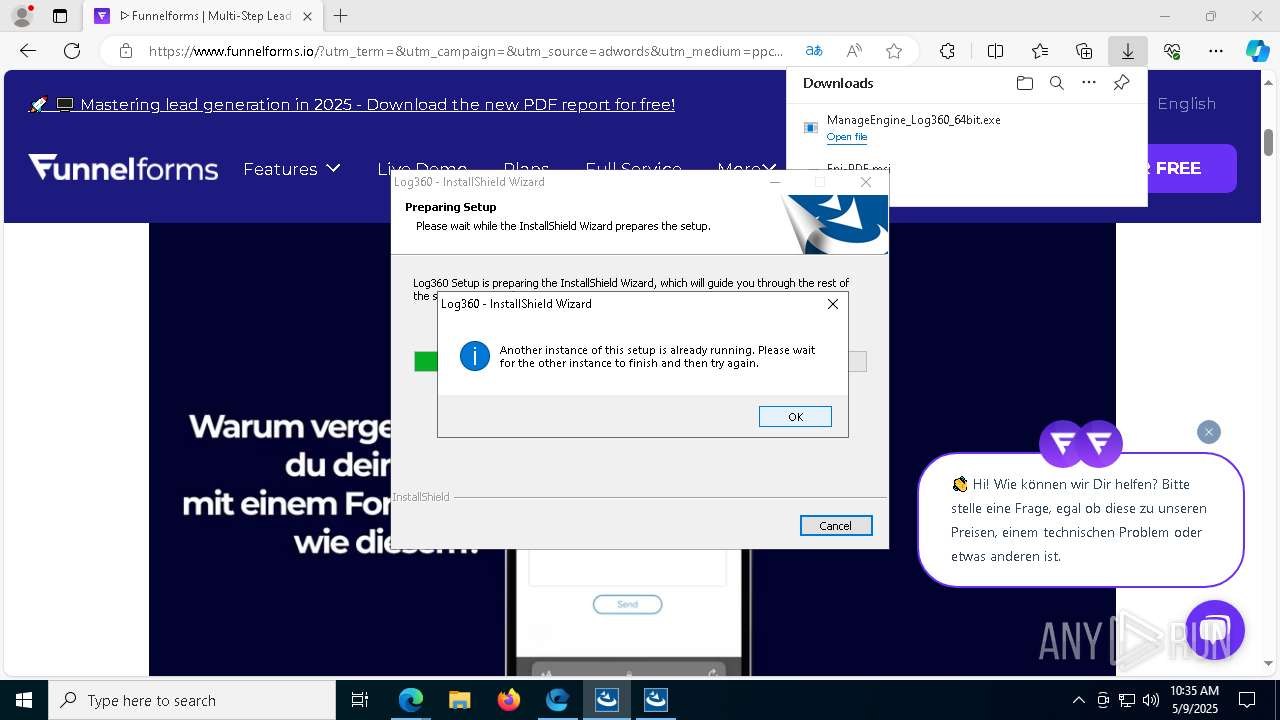Click the translate page icon
The image size is (1280, 720).
[x=814, y=51]
